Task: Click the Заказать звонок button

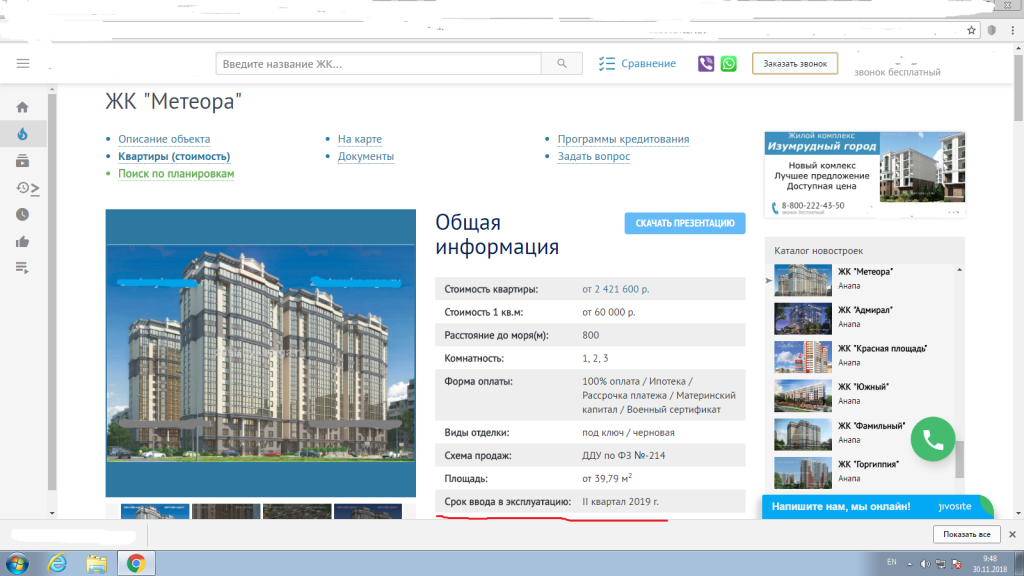Action: click(x=795, y=63)
